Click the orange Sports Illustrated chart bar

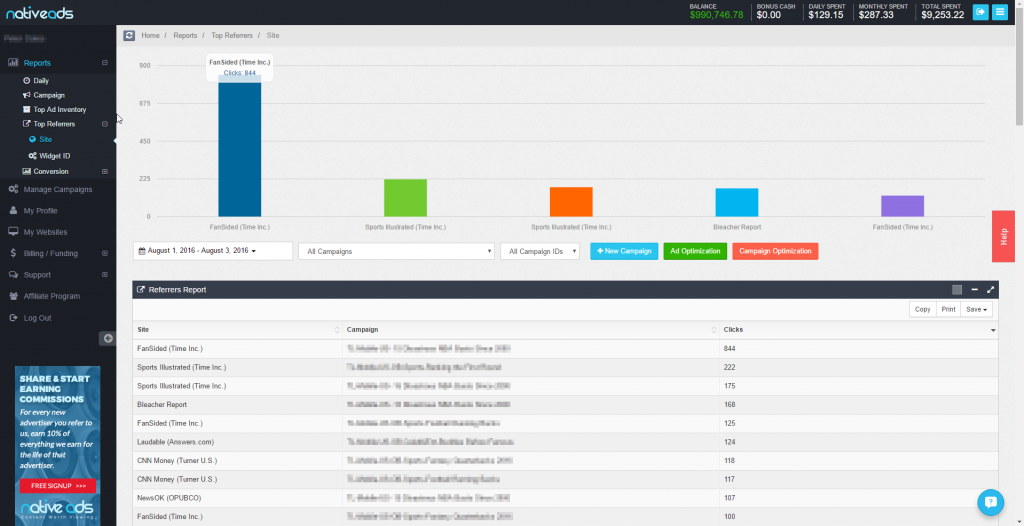(571, 202)
